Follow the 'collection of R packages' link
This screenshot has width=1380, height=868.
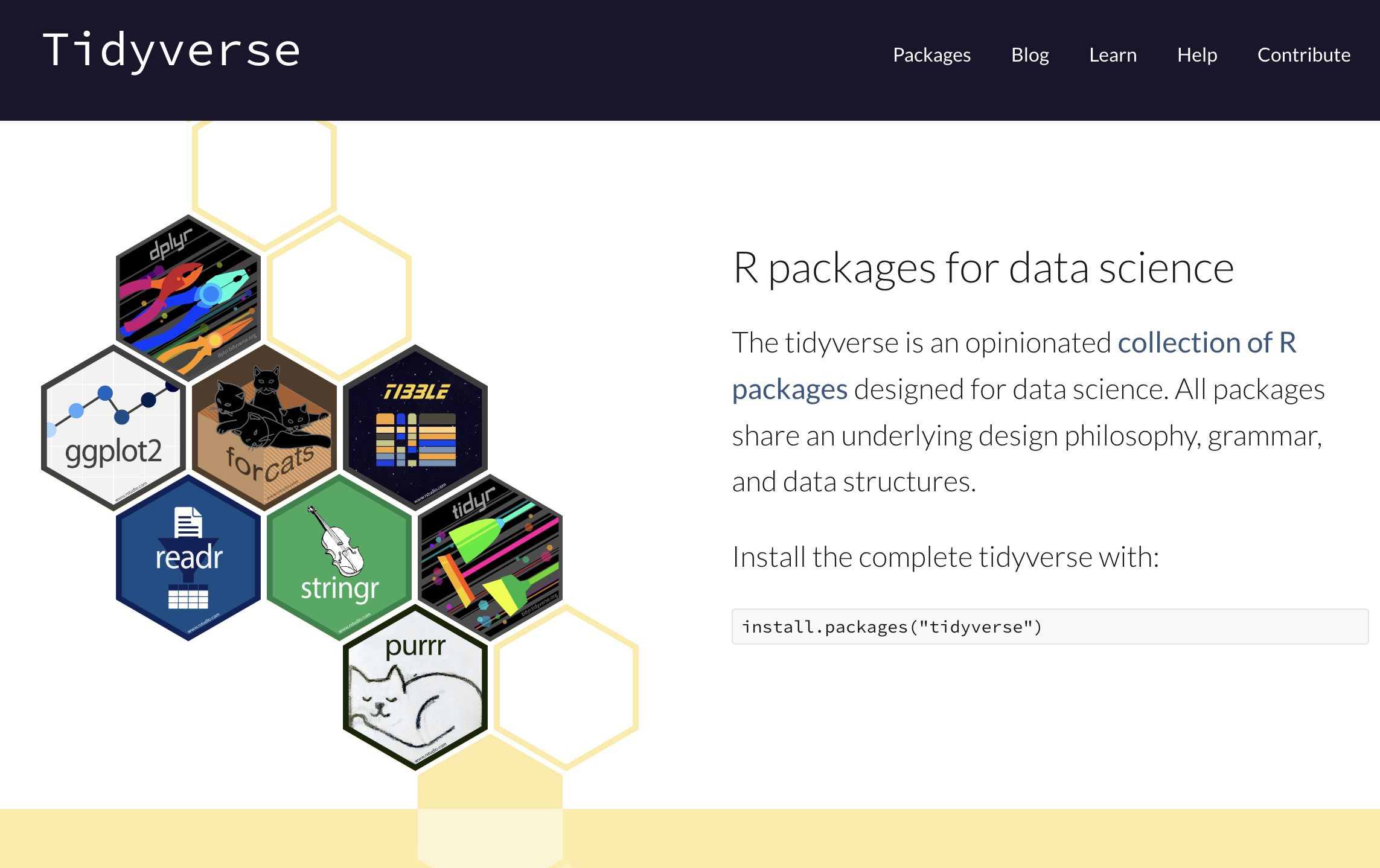pos(1206,343)
